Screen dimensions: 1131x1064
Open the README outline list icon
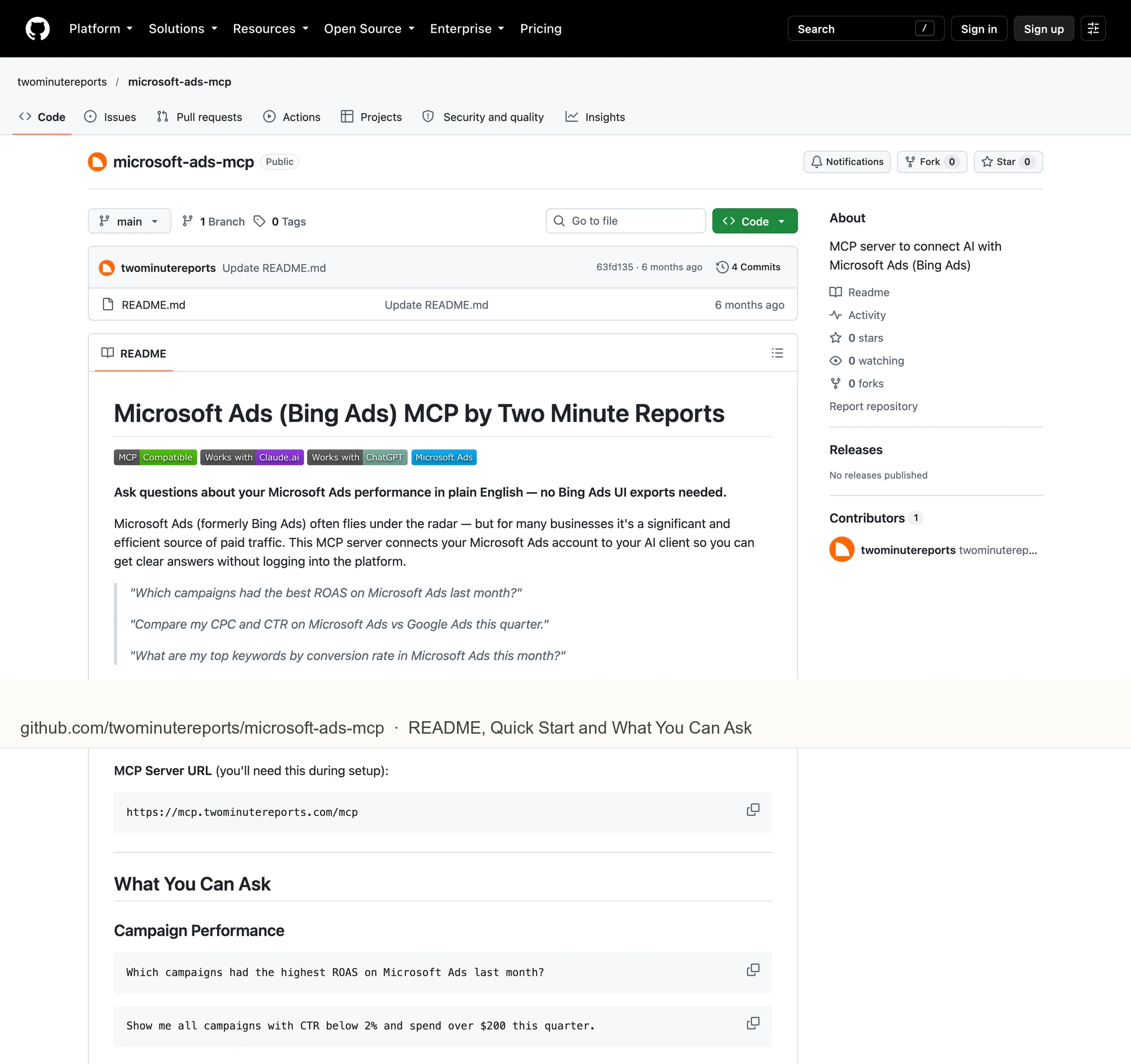click(x=777, y=353)
